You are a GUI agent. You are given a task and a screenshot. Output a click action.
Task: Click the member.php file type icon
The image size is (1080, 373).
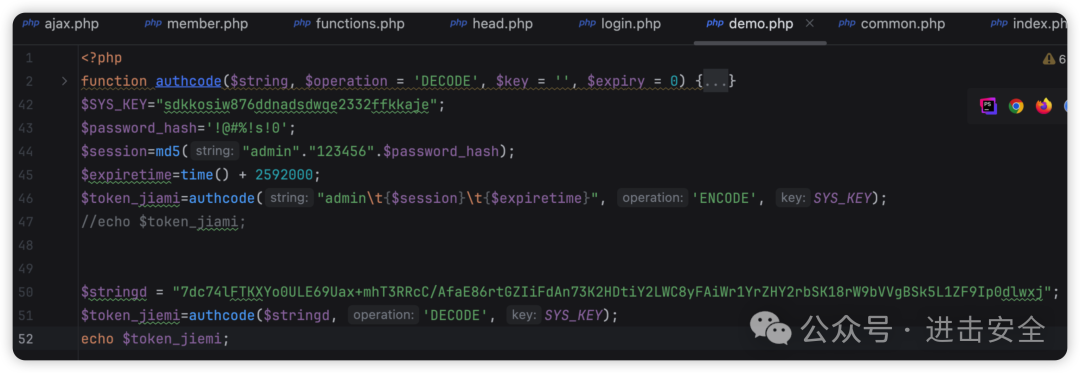(x=153, y=23)
